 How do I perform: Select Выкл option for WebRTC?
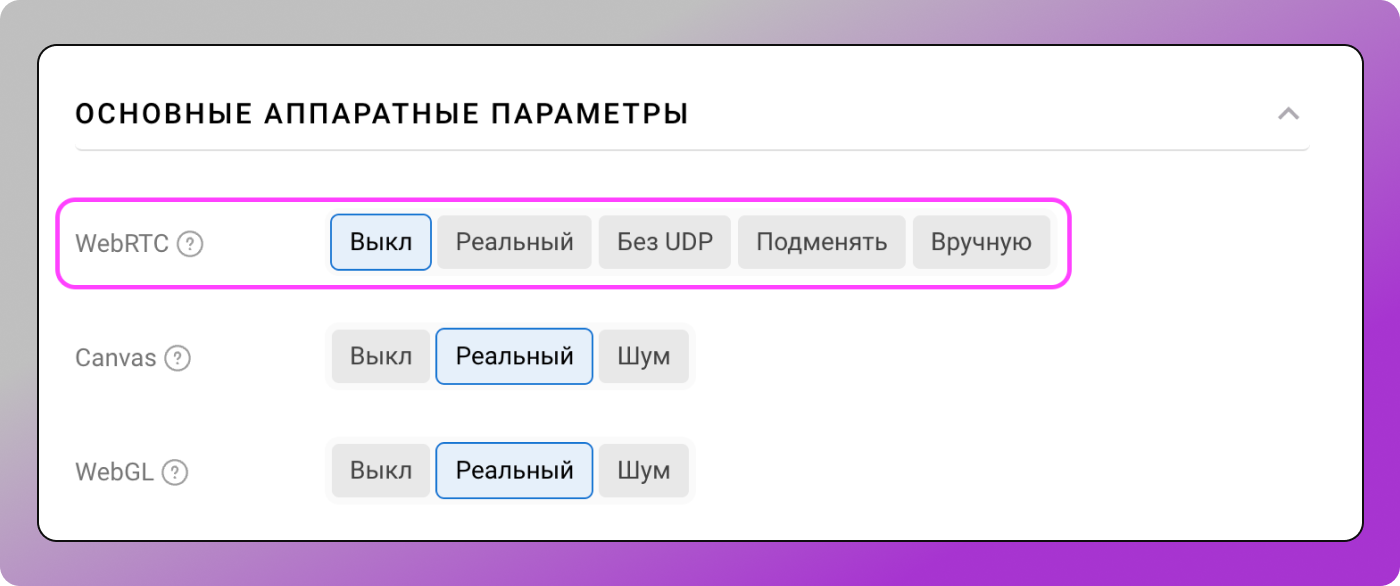pos(380,242)
